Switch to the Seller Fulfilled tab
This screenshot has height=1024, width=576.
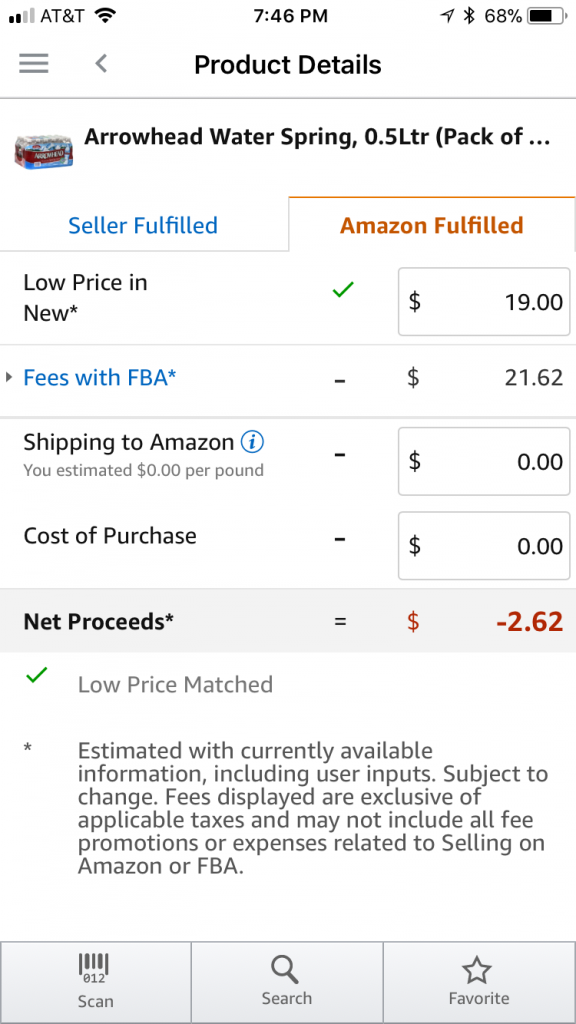pos(143,225)
